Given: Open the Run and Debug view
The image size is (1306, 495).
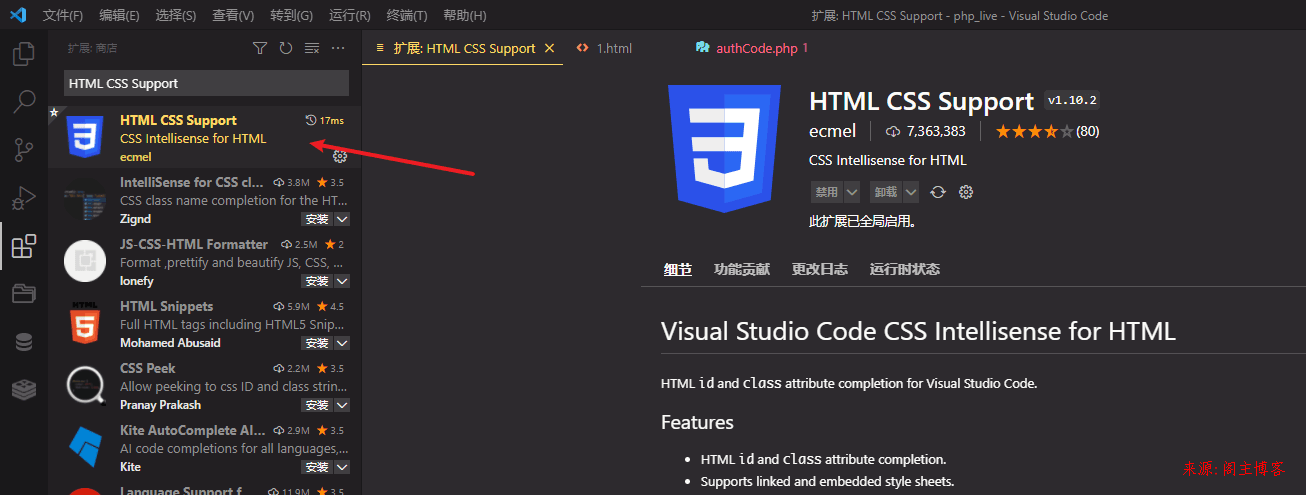Looking at the screenshot, I should pyautogui.click(x=24, y=198).
